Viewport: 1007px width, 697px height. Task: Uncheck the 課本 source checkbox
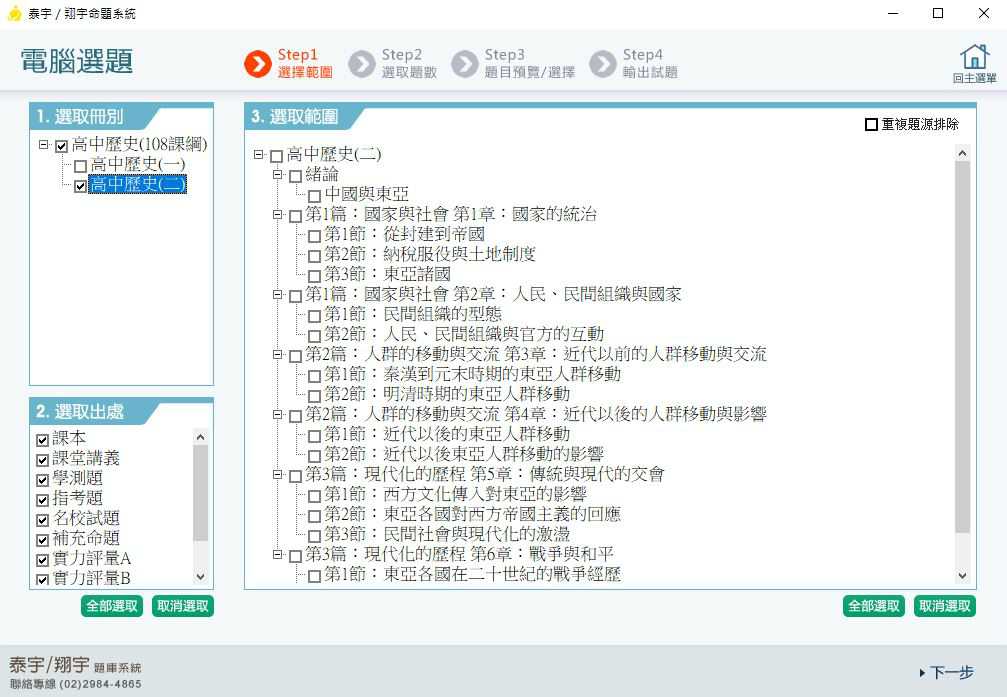[42, 440]
